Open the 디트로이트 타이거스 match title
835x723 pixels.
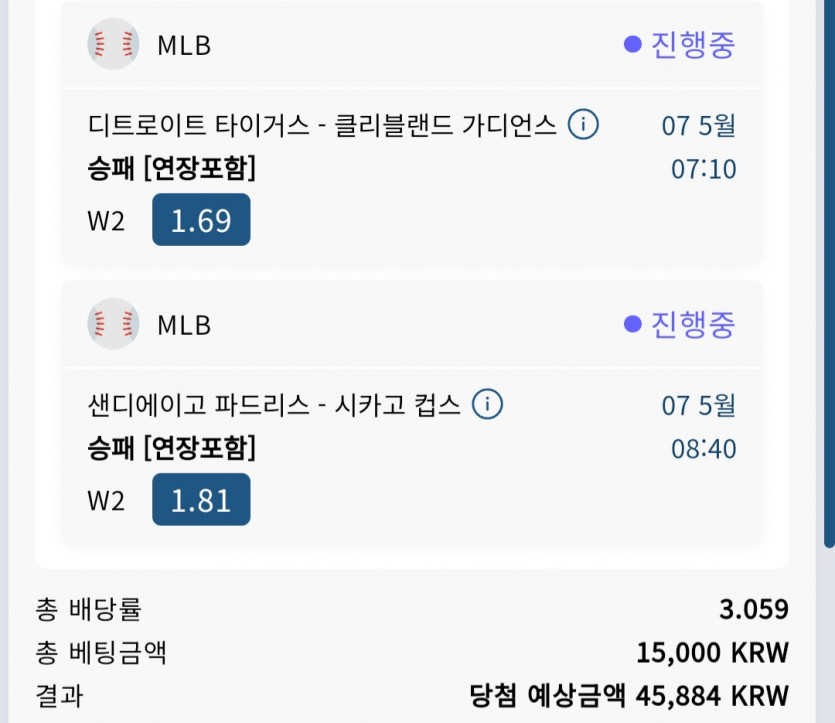(x=322, y=126)
